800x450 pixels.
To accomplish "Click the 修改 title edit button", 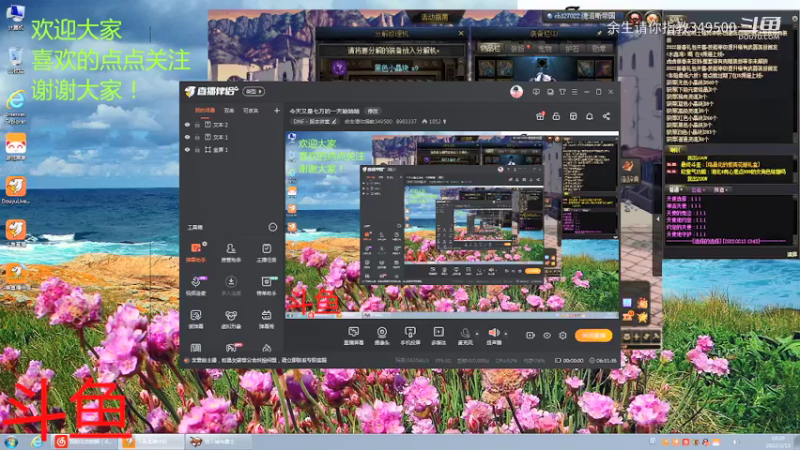I will coord(373,111).
